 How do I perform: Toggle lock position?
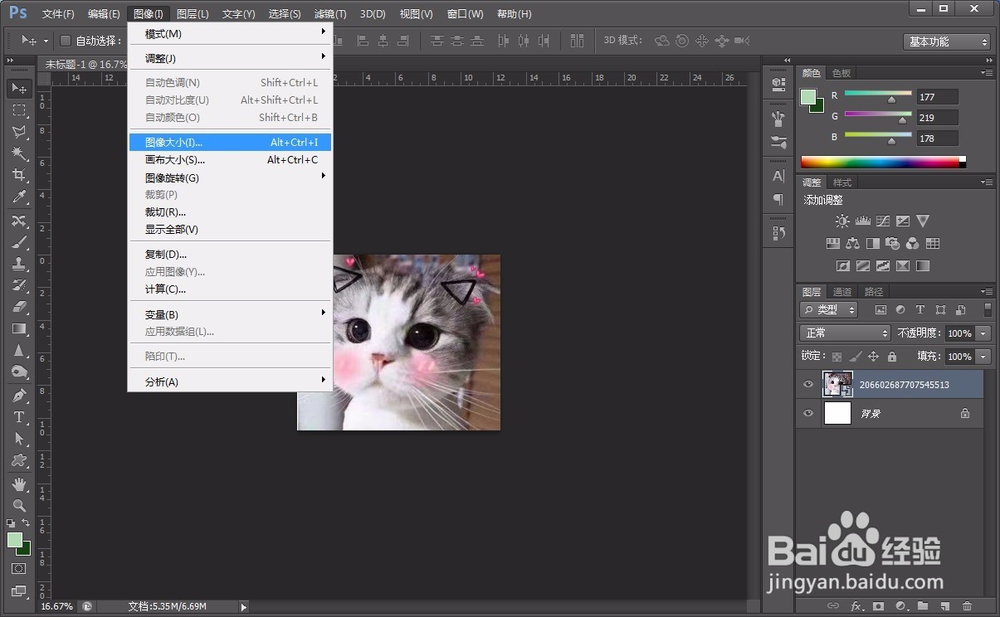pos(873,357)
